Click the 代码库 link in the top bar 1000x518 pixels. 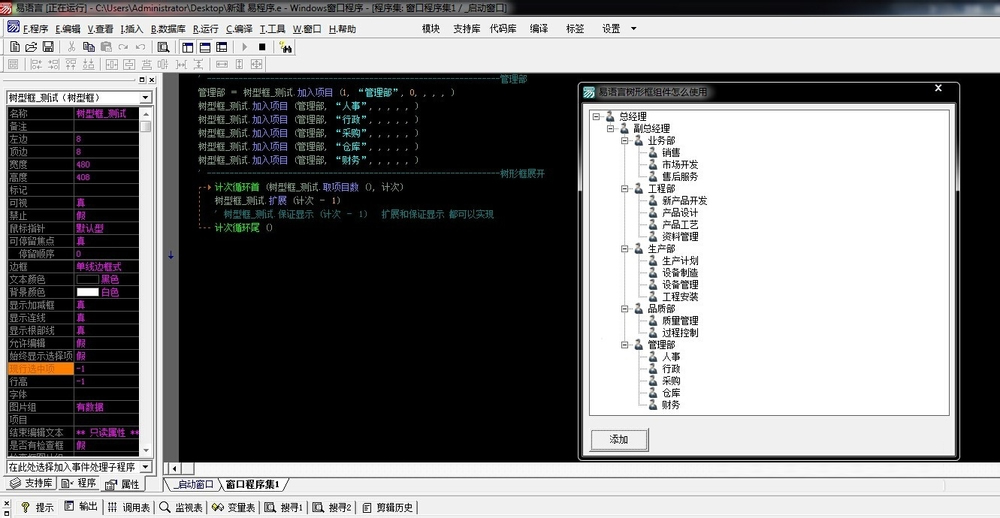[x=503, y=29]
